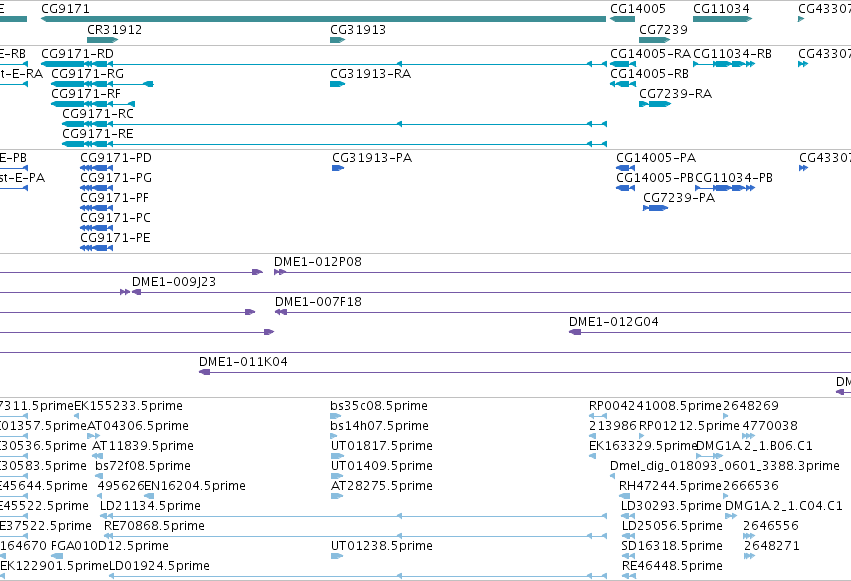Click BAC clone DME1-012P08
Image resolution: width=851 pixels, height=581 pixels.
pyautogui.click(x=562, y=272)
